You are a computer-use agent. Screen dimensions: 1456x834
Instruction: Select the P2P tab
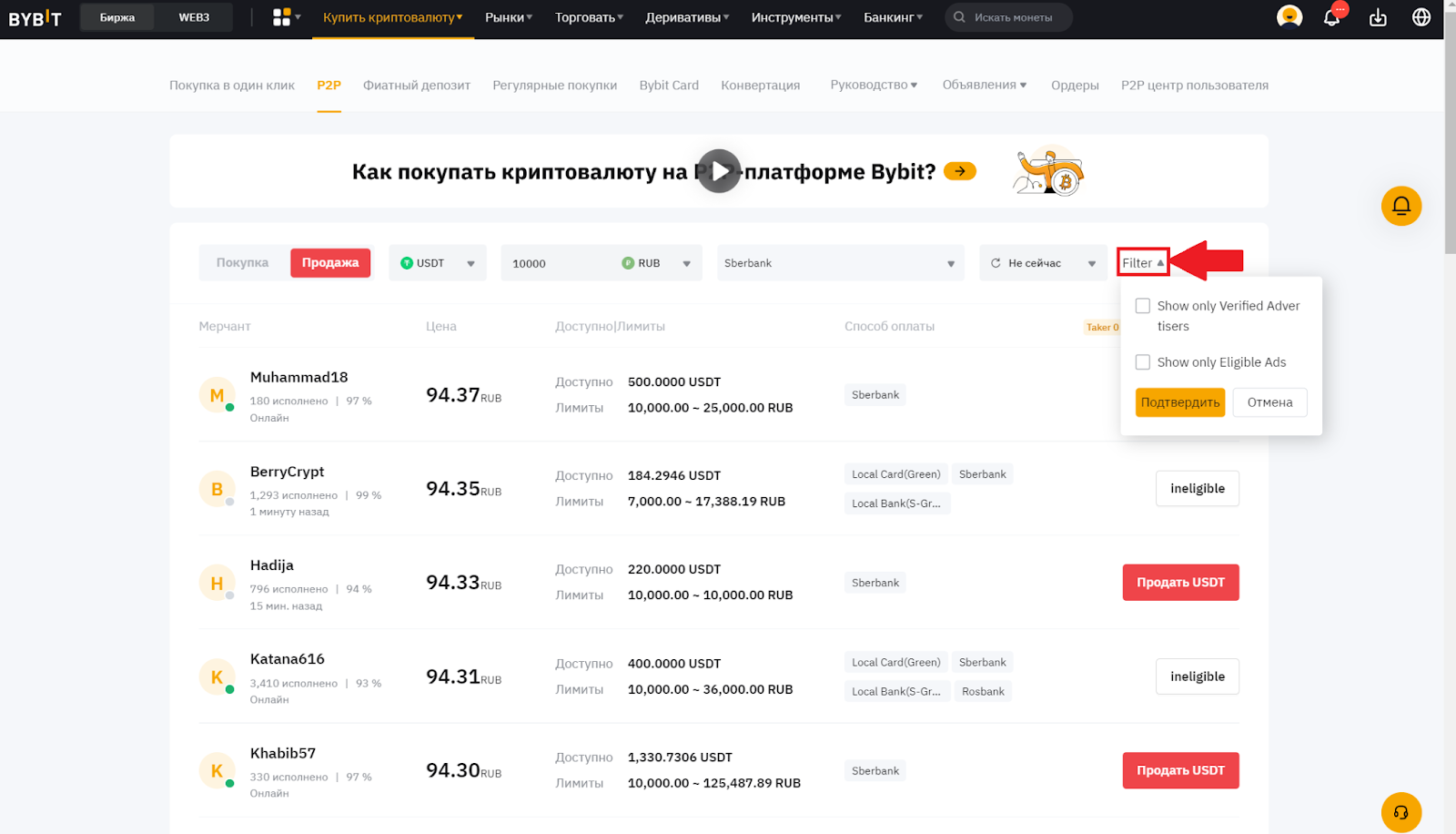329,85
